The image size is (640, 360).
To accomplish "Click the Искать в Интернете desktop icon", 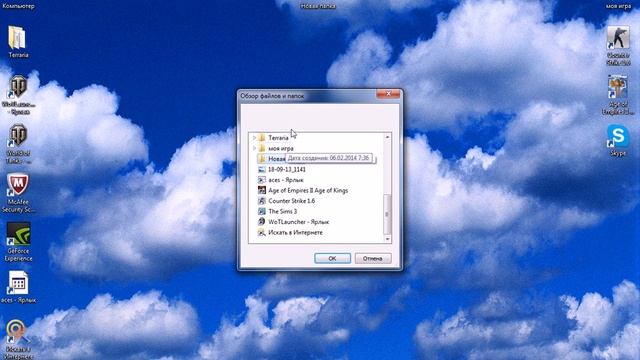I will click(x=18, y=340).
